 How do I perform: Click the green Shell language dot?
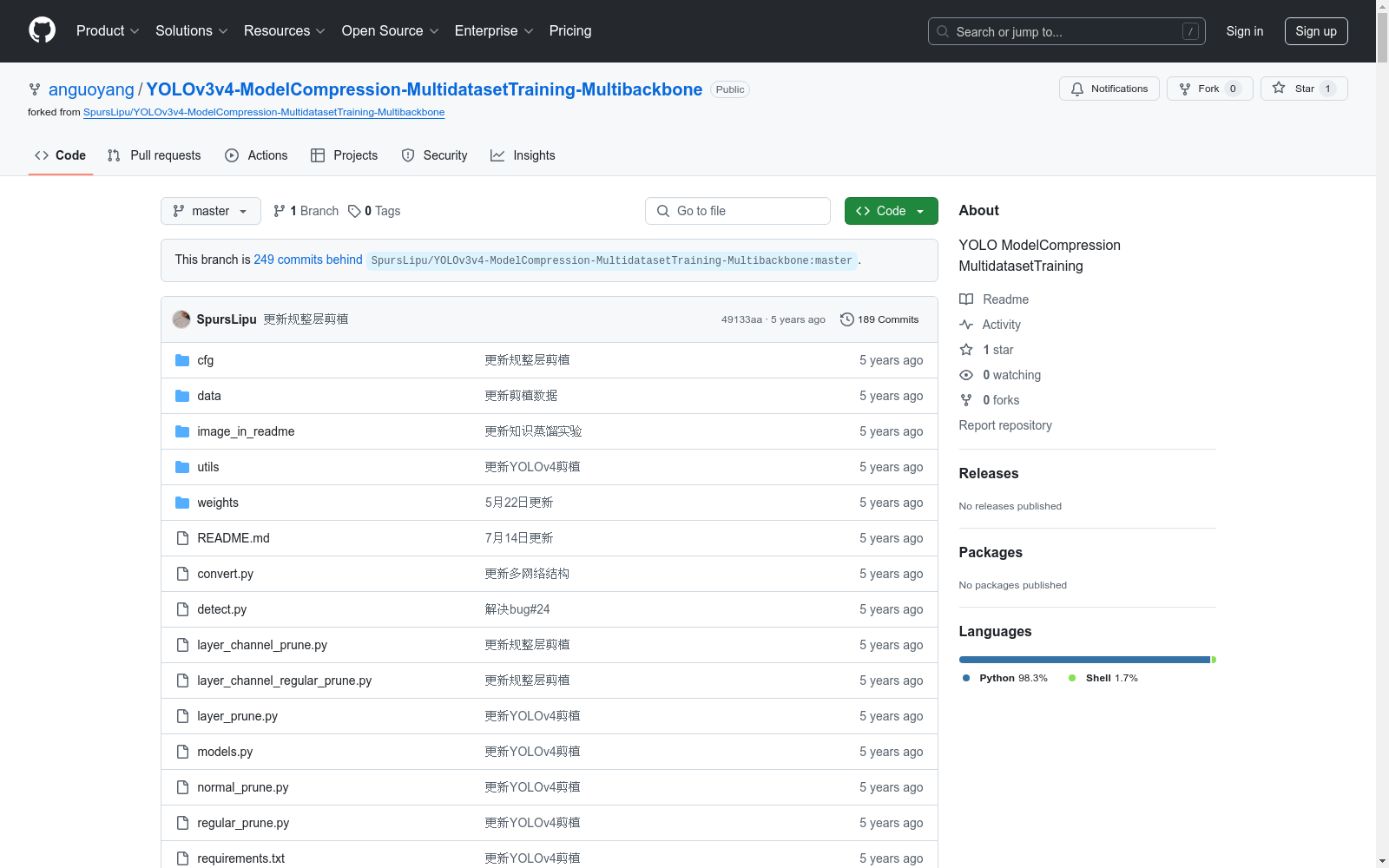click(1072, 678)
